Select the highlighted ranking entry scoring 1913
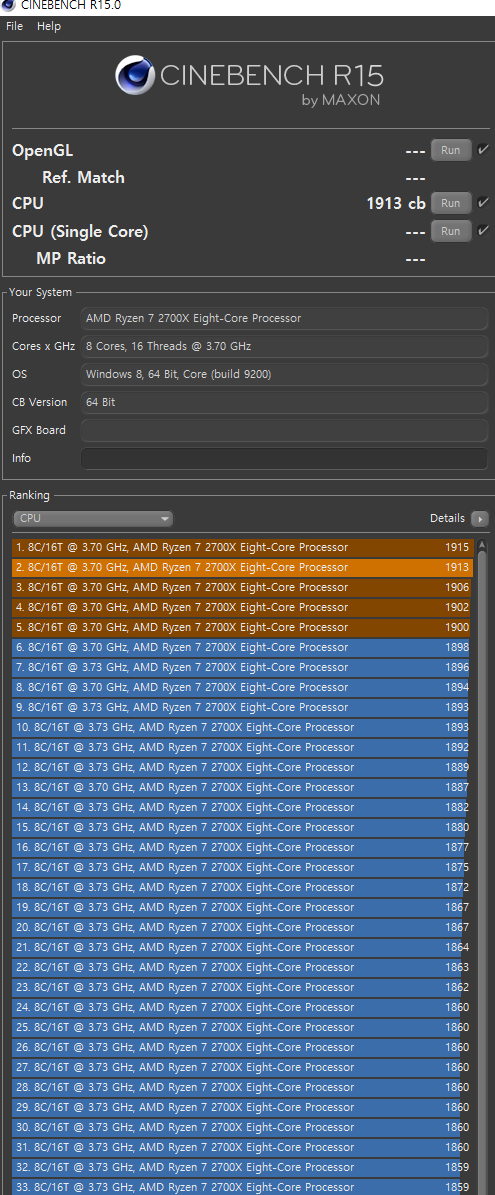This screenshot has height=1195, width=495. (242, 568)
